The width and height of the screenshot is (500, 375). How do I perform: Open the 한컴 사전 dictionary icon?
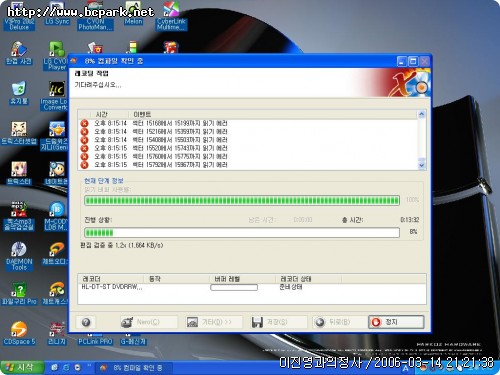click(x=19, y=53)
